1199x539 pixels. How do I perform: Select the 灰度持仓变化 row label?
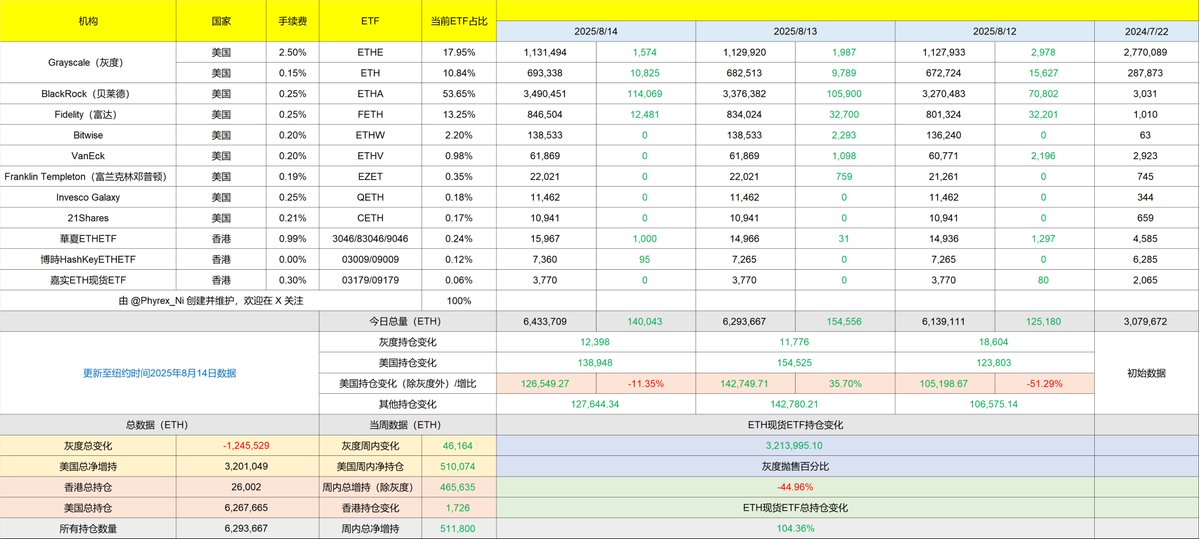[408, 343]
